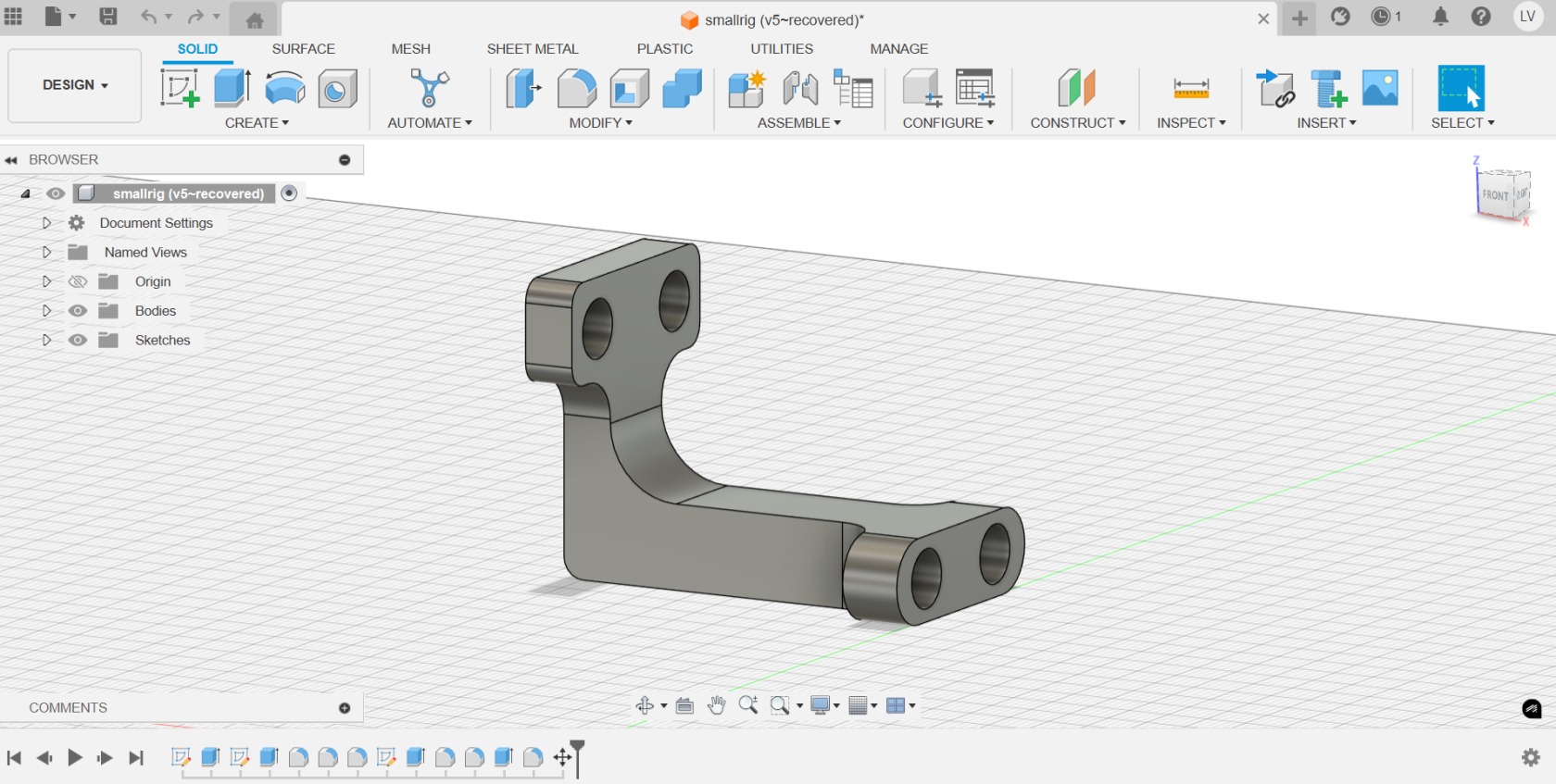The image size is (1556, 784).
Task: Open the Help question mark icon
Action: tap(1481, 17)
